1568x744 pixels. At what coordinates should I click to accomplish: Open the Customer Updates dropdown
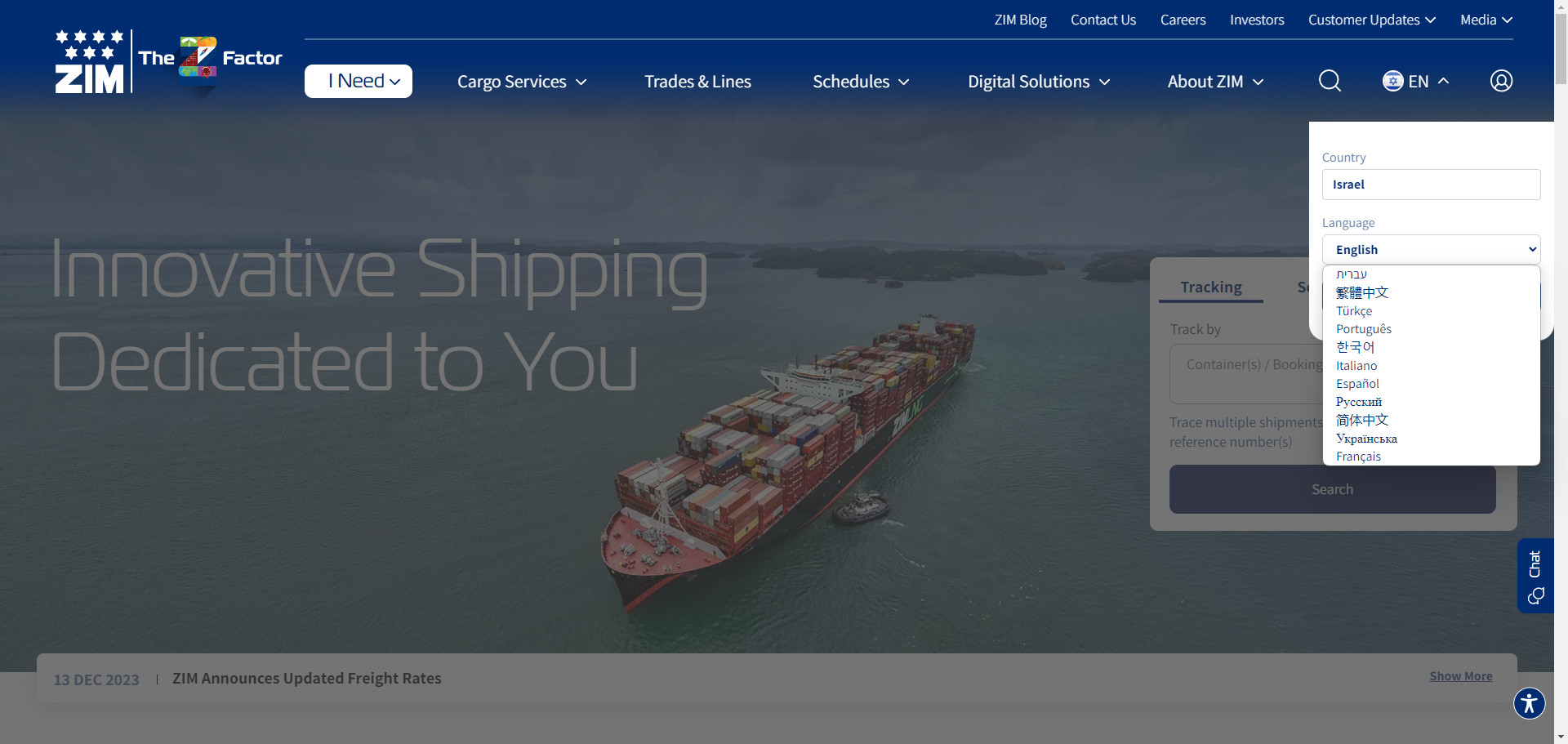(1372, 20)
